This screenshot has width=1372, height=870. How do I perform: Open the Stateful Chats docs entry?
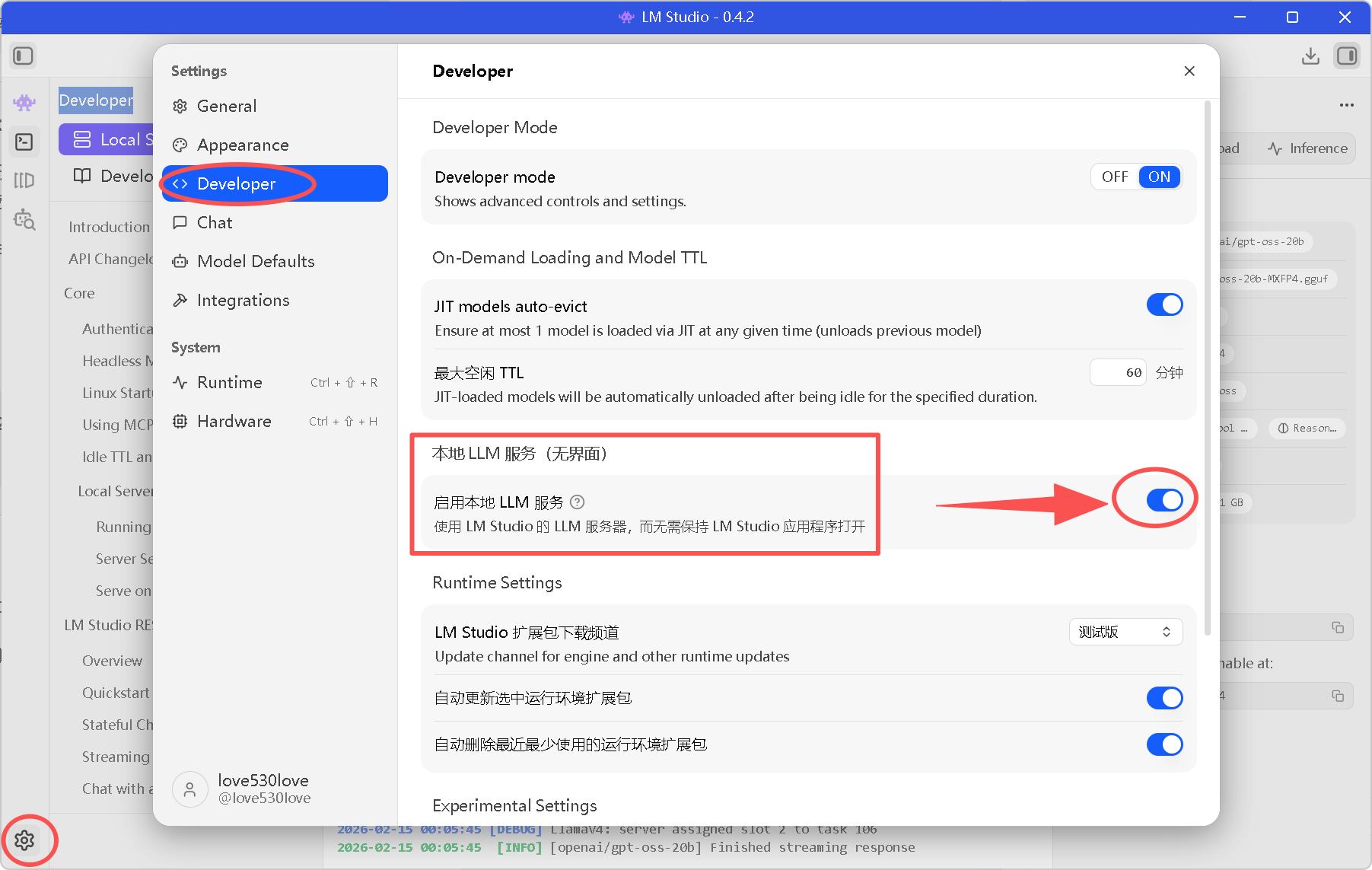pyautogui.click(x=117, y=725)
